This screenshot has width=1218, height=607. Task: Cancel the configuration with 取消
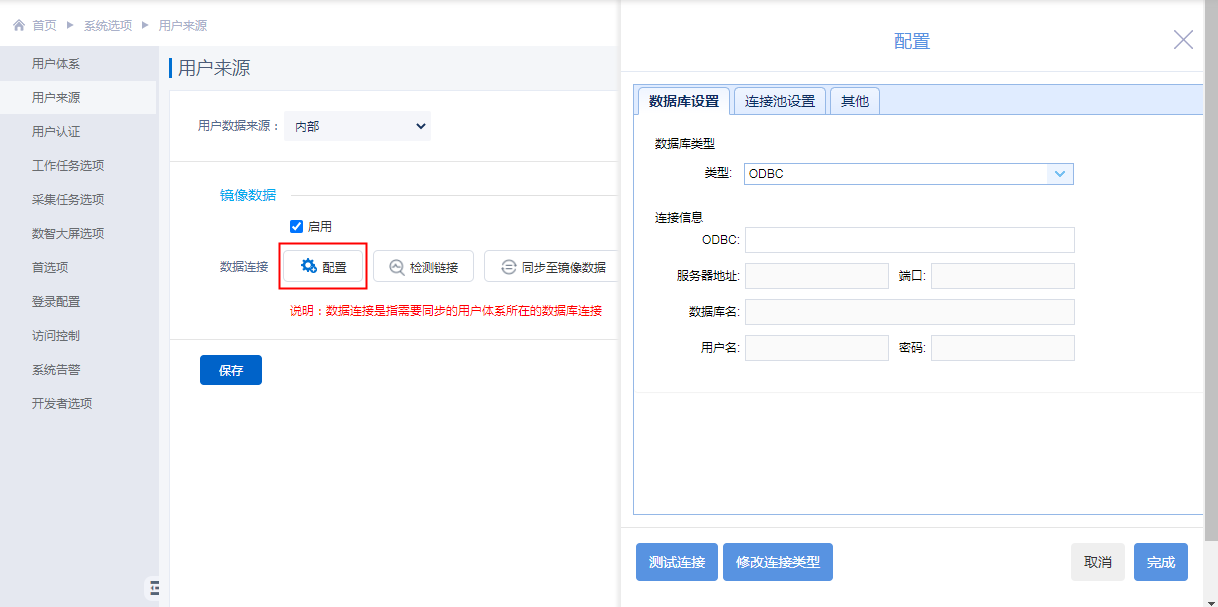(x=1097, y=562)
